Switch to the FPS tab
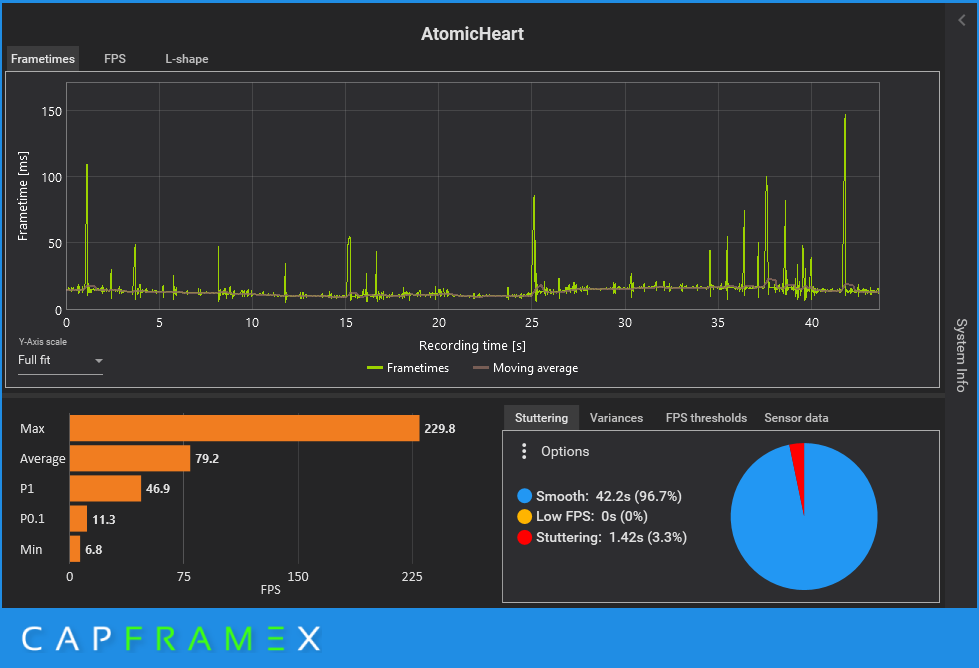The width and height of the screenshot is (979, 668). tap(115, 59)
